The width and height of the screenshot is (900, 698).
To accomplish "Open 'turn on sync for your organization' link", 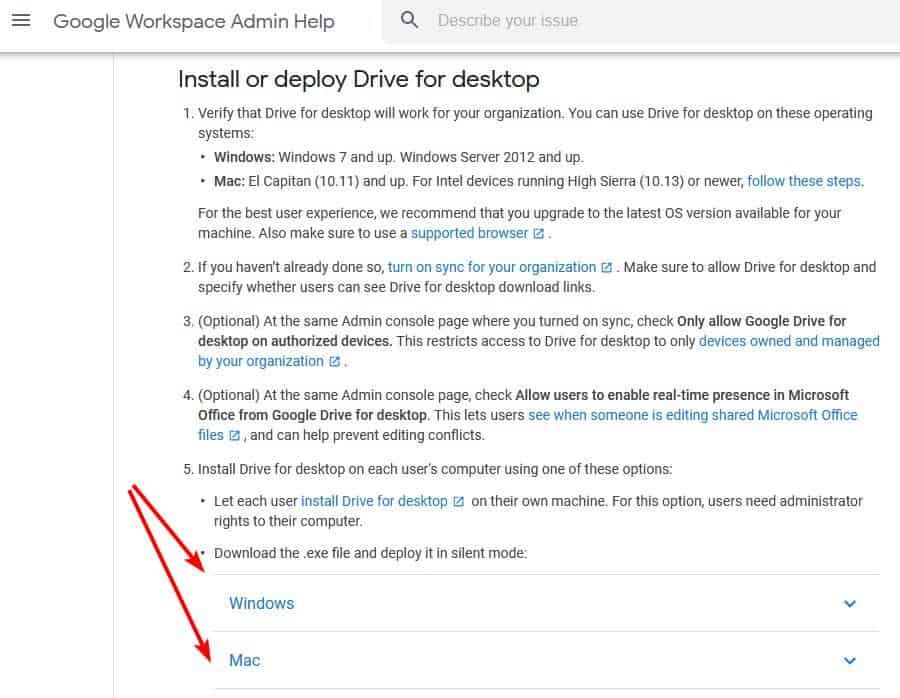I will tap(492, 267).
